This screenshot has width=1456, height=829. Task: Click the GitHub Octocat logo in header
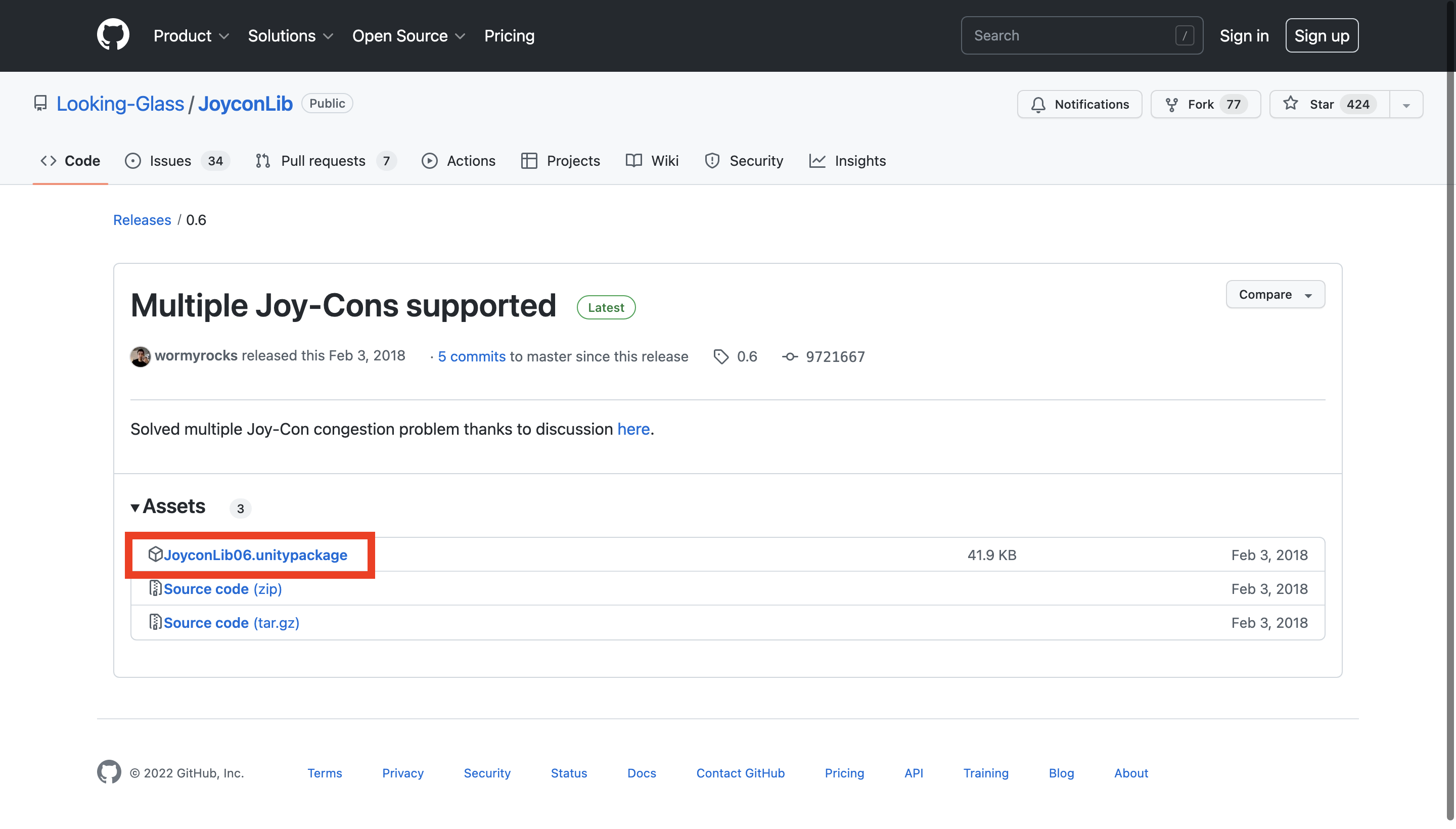click(113, 35)
